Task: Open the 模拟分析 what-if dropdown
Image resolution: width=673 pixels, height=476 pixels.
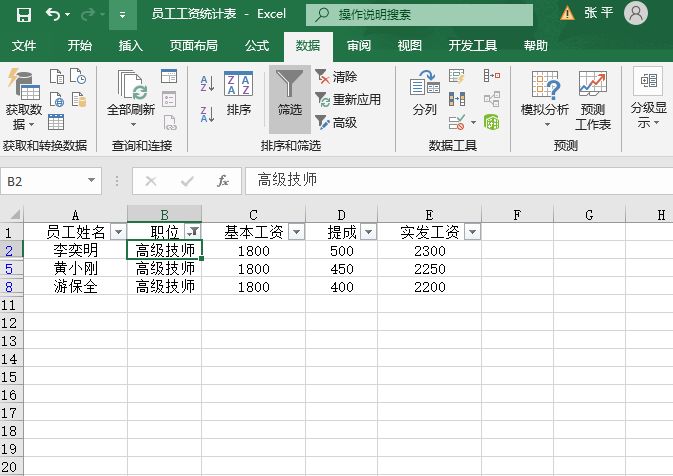Action: click(545, 100)
